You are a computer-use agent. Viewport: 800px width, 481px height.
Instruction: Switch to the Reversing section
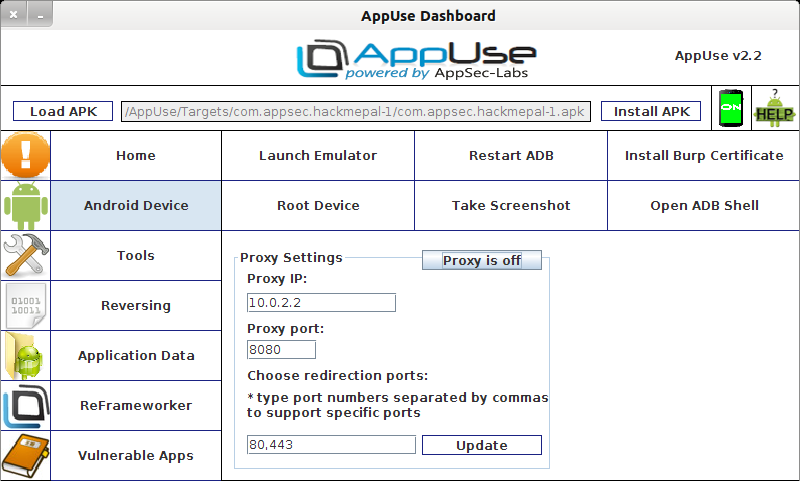pos(136,306)
